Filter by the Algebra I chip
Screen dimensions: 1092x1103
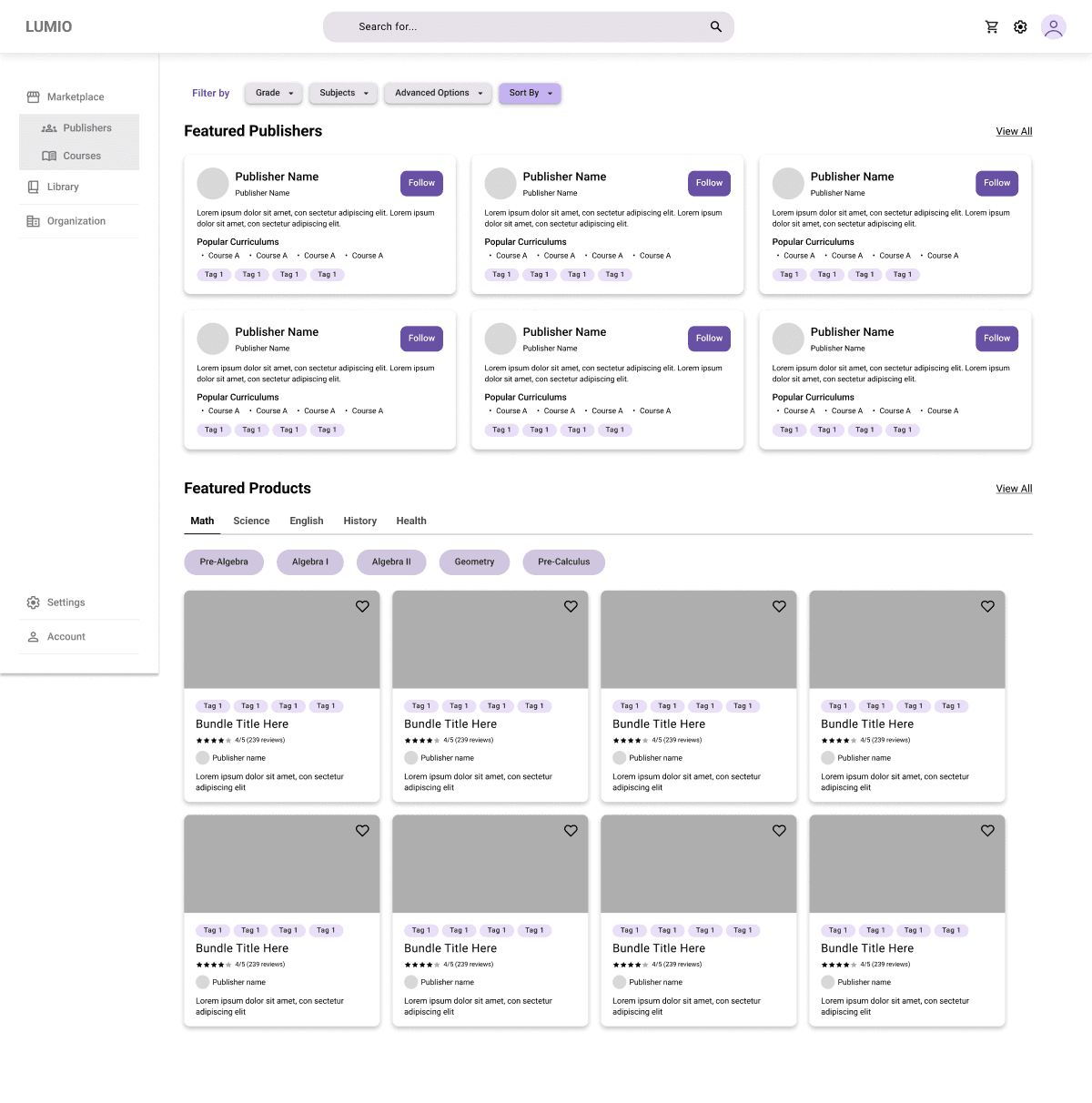point(310,562)
